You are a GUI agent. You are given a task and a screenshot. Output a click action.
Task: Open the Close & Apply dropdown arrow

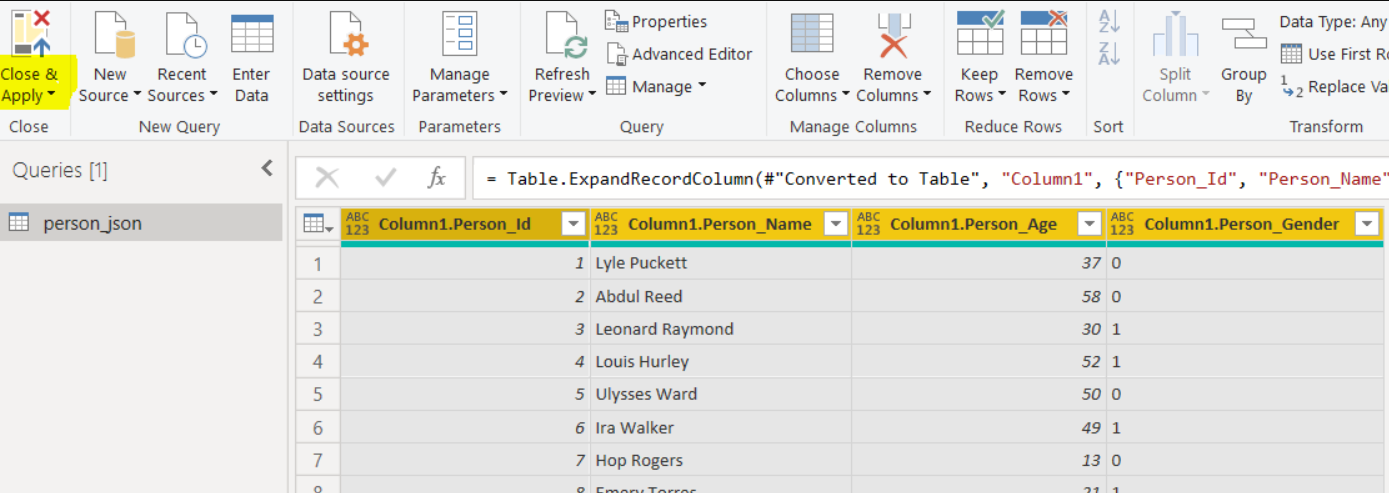coord(51,96)
